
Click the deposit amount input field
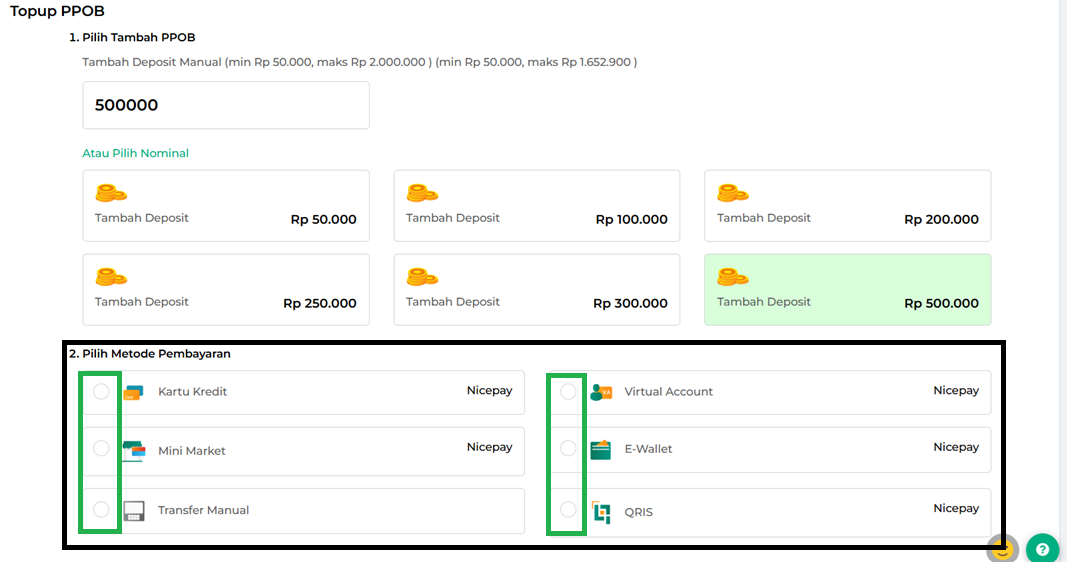226,105
